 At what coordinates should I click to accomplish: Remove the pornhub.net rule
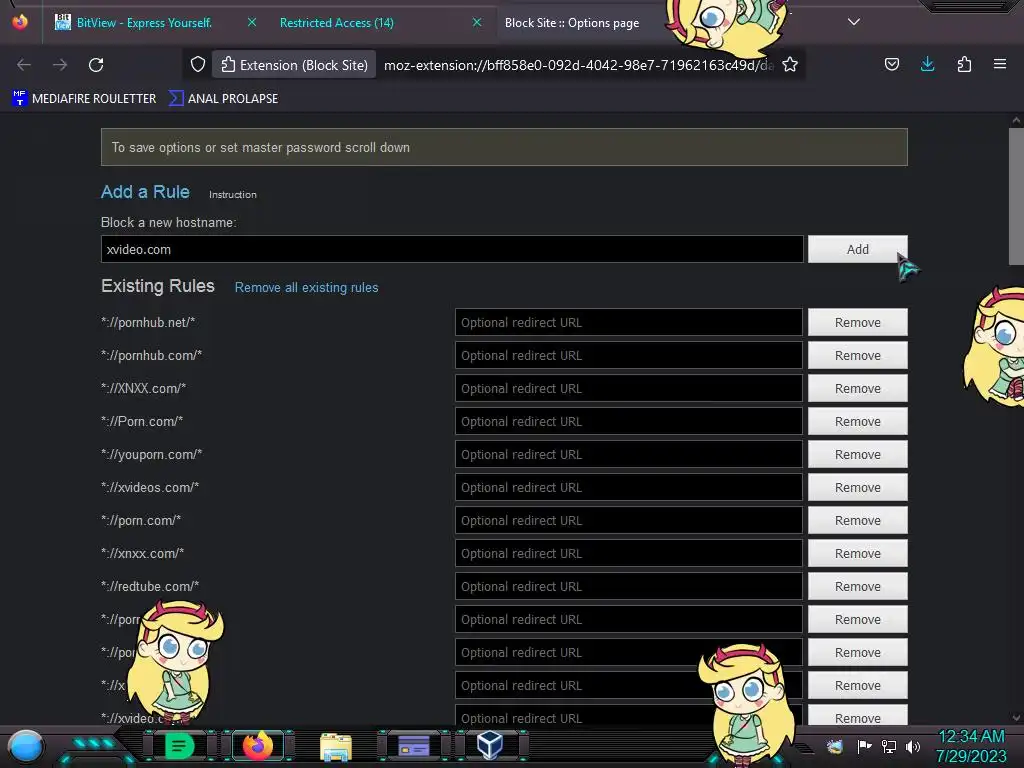pyautogui.click(x=857, y=323)
